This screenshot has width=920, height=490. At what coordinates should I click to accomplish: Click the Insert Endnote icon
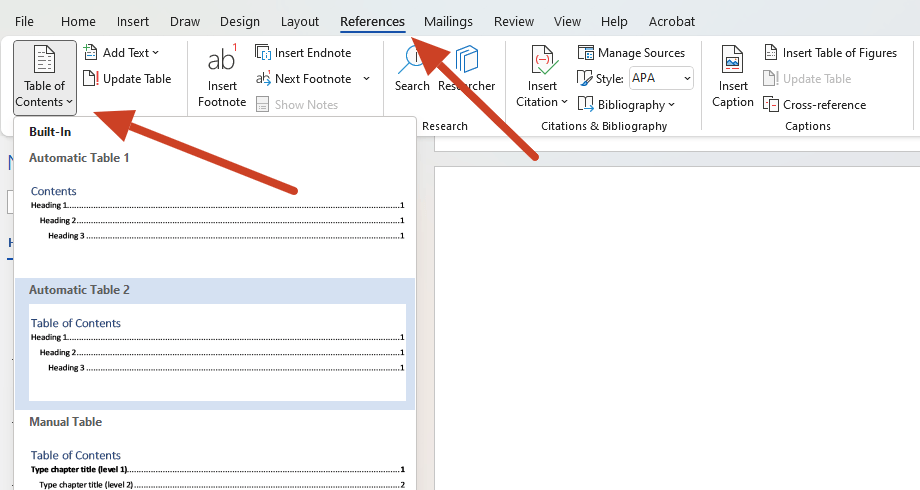(x=263, y=52)
